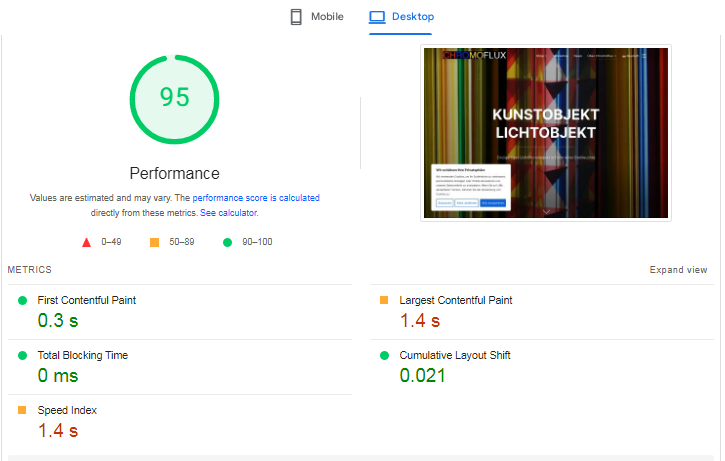Click the website screenshot thumbnail
This screenshot has height=461, width=725.
click(x=546, y=133)
